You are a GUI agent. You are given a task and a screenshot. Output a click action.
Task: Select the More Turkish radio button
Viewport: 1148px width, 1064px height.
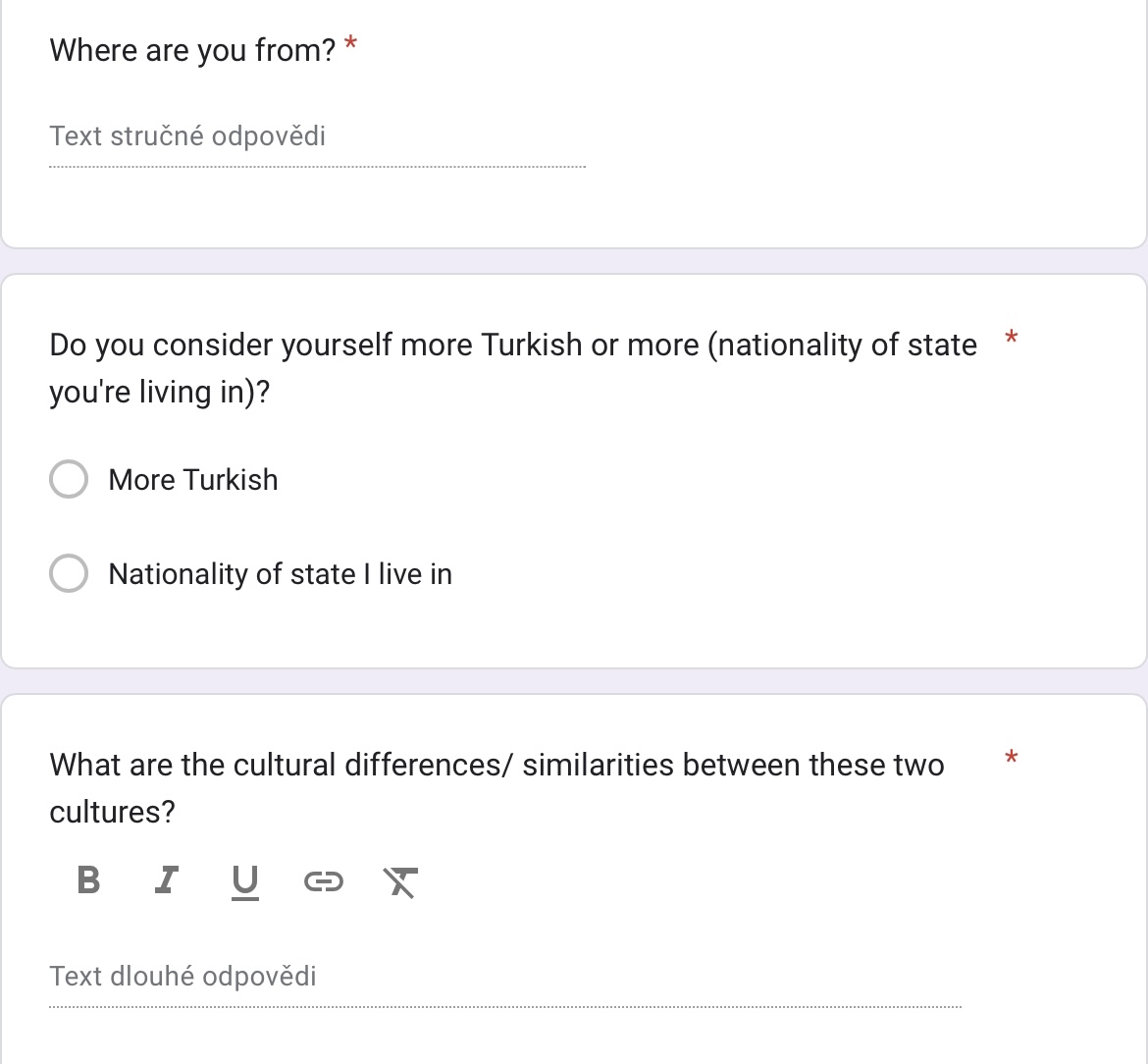69,479
